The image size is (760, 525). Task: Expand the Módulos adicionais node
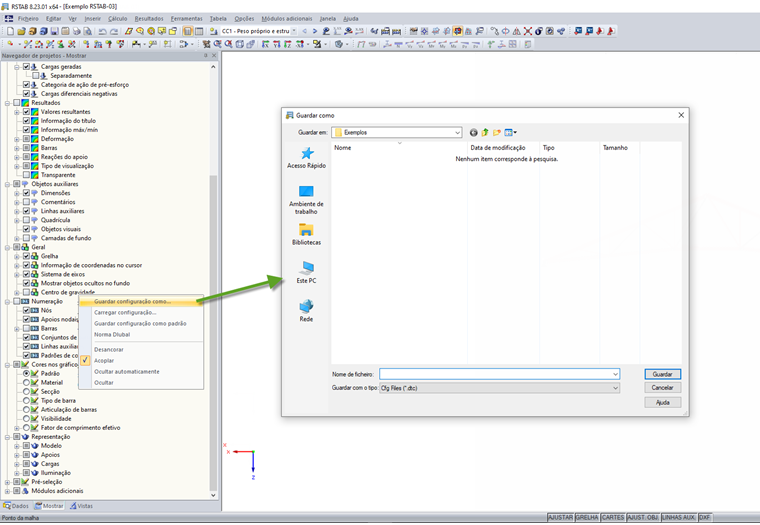[x=8, y=491]
